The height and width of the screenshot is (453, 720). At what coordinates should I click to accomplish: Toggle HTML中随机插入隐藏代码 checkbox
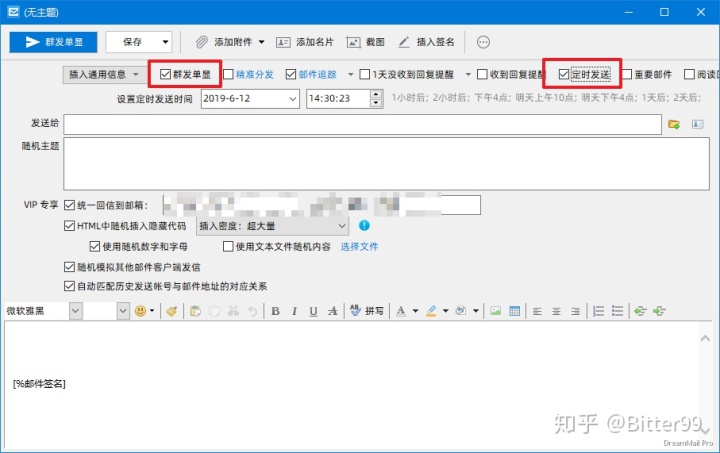point(69,226)
